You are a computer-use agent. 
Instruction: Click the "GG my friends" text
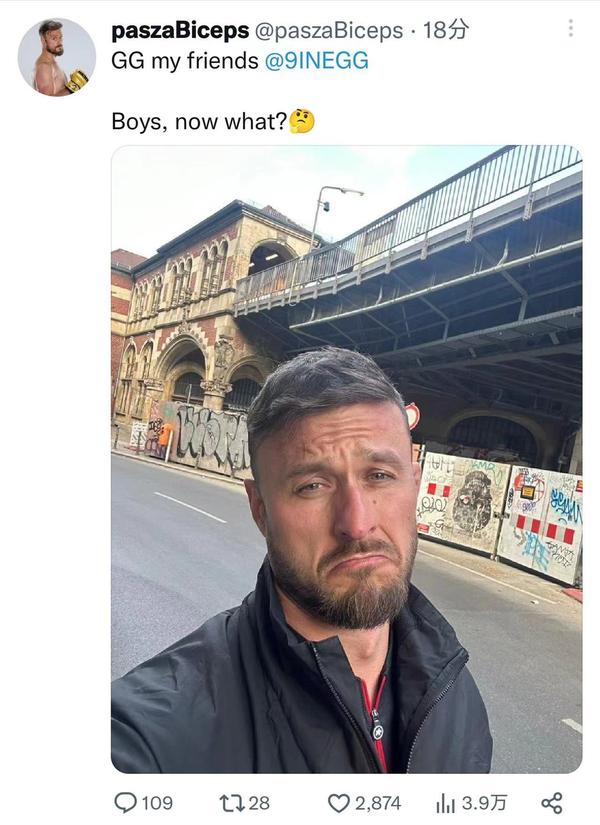[184, 61]
